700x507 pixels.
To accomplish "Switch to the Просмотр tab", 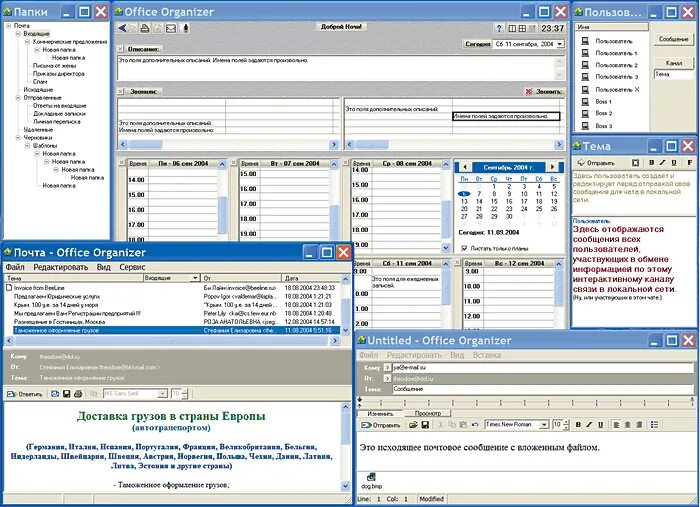I will click(x=428, y=413).
